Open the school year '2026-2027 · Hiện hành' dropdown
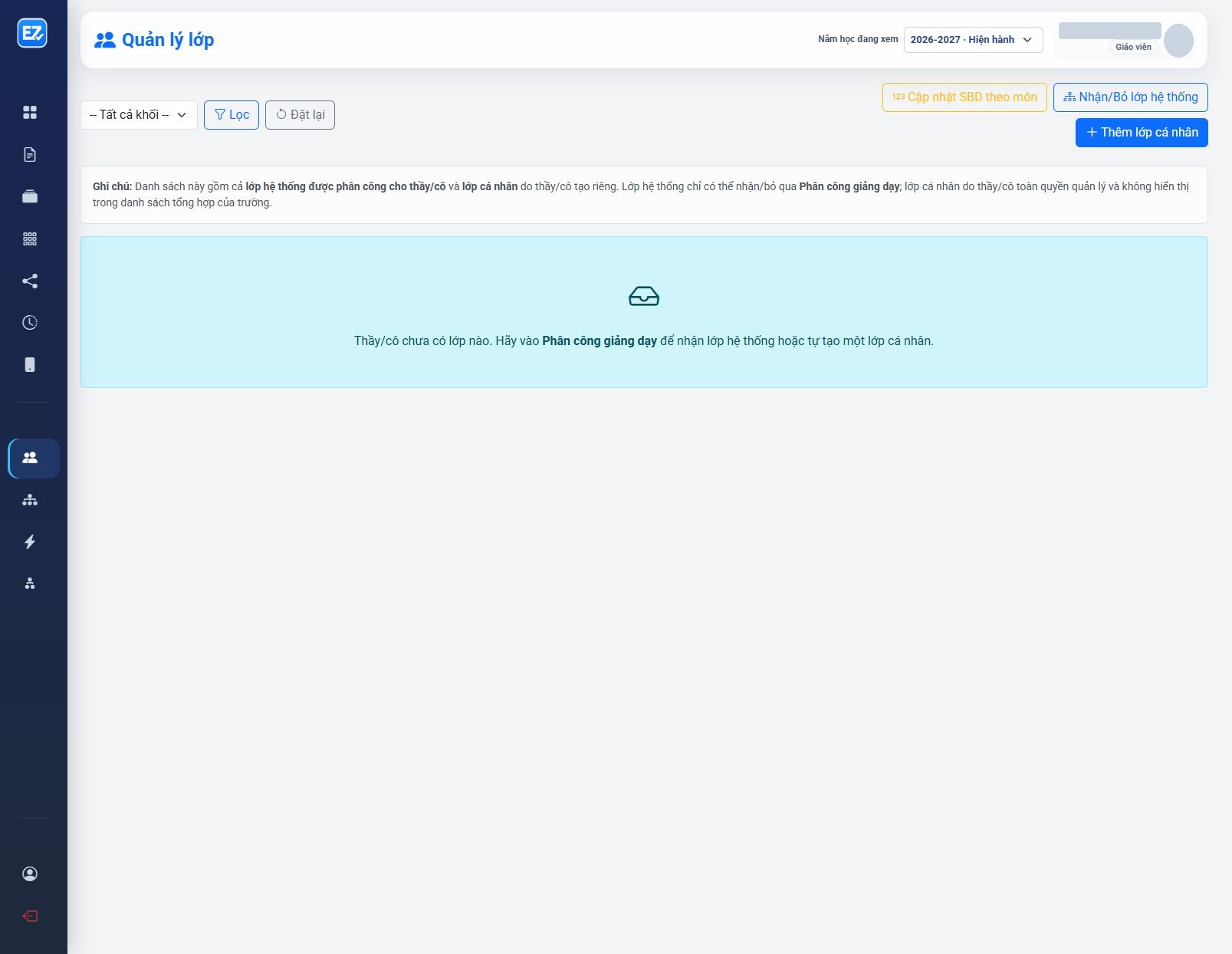Image resolution: width=1232 pixels, height=954 pixels. (973, 40)
